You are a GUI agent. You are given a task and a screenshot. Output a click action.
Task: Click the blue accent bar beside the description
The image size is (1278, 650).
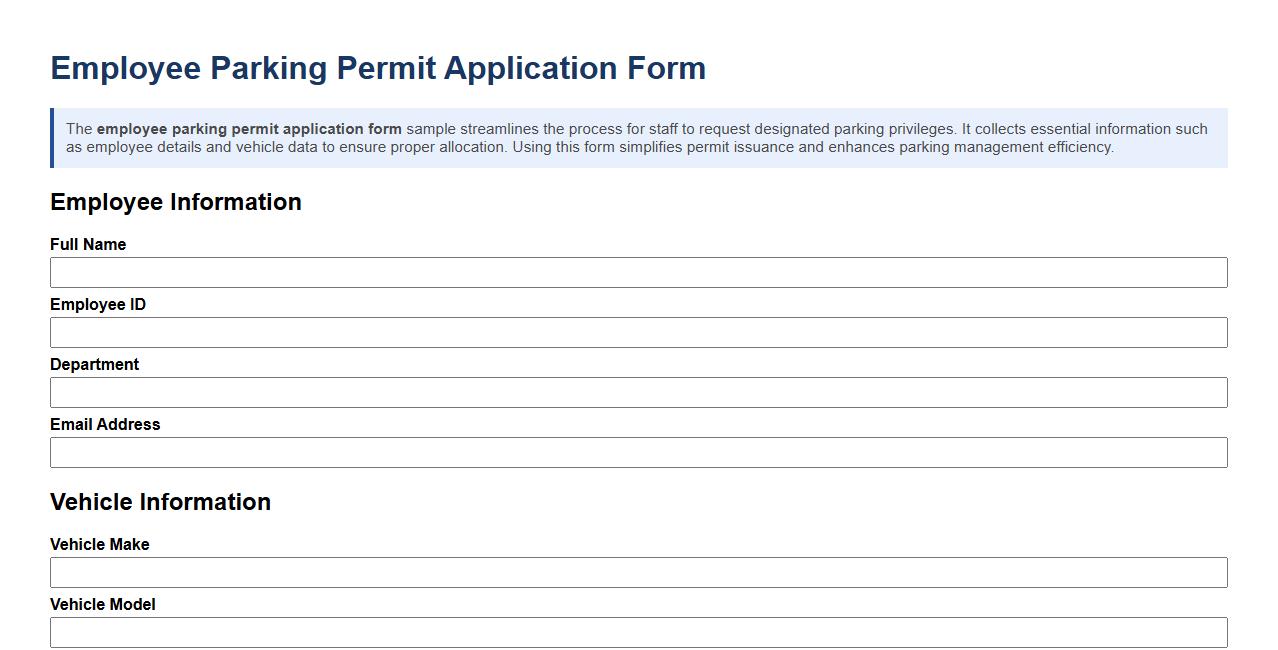click(52, 138)
